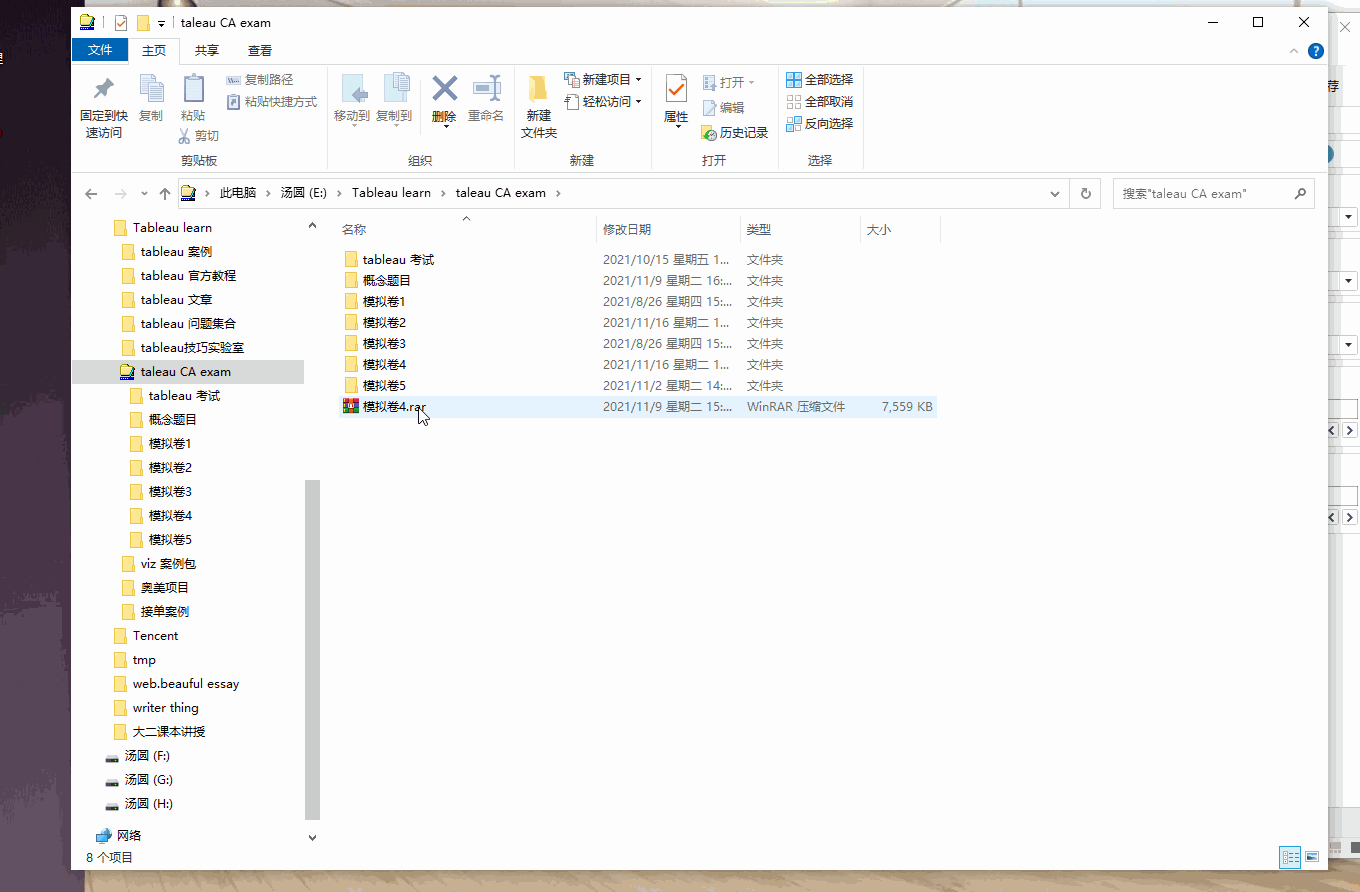Viewport: 1360px width, 892px height.
Task: Click 汤圆 (E:) in address breadcrumb
Action: coord(304,193)
